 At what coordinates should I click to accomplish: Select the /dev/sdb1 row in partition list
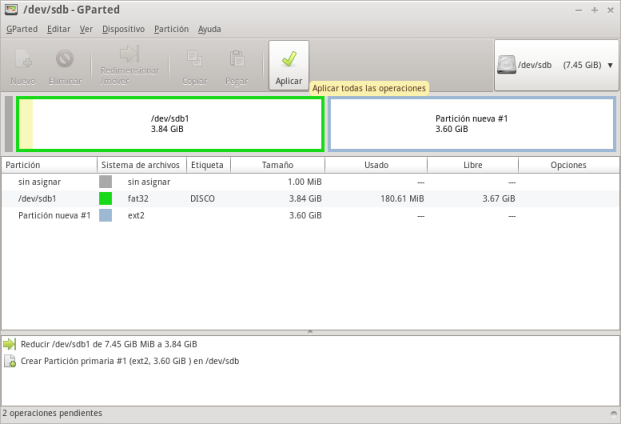(x=36, y=199)
